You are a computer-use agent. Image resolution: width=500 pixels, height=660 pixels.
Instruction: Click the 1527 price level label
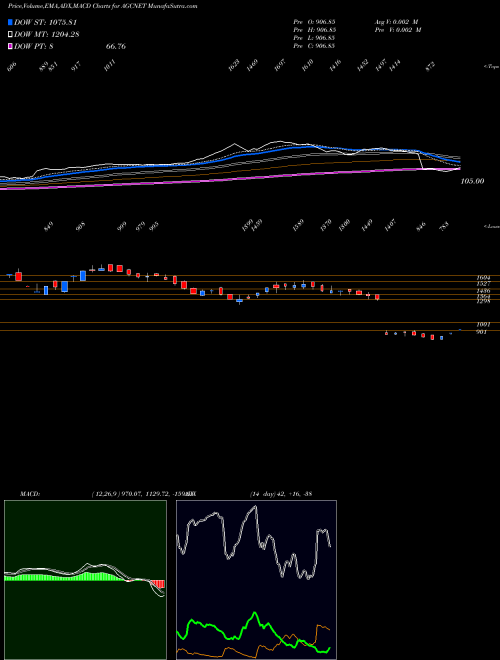[483, 284]
